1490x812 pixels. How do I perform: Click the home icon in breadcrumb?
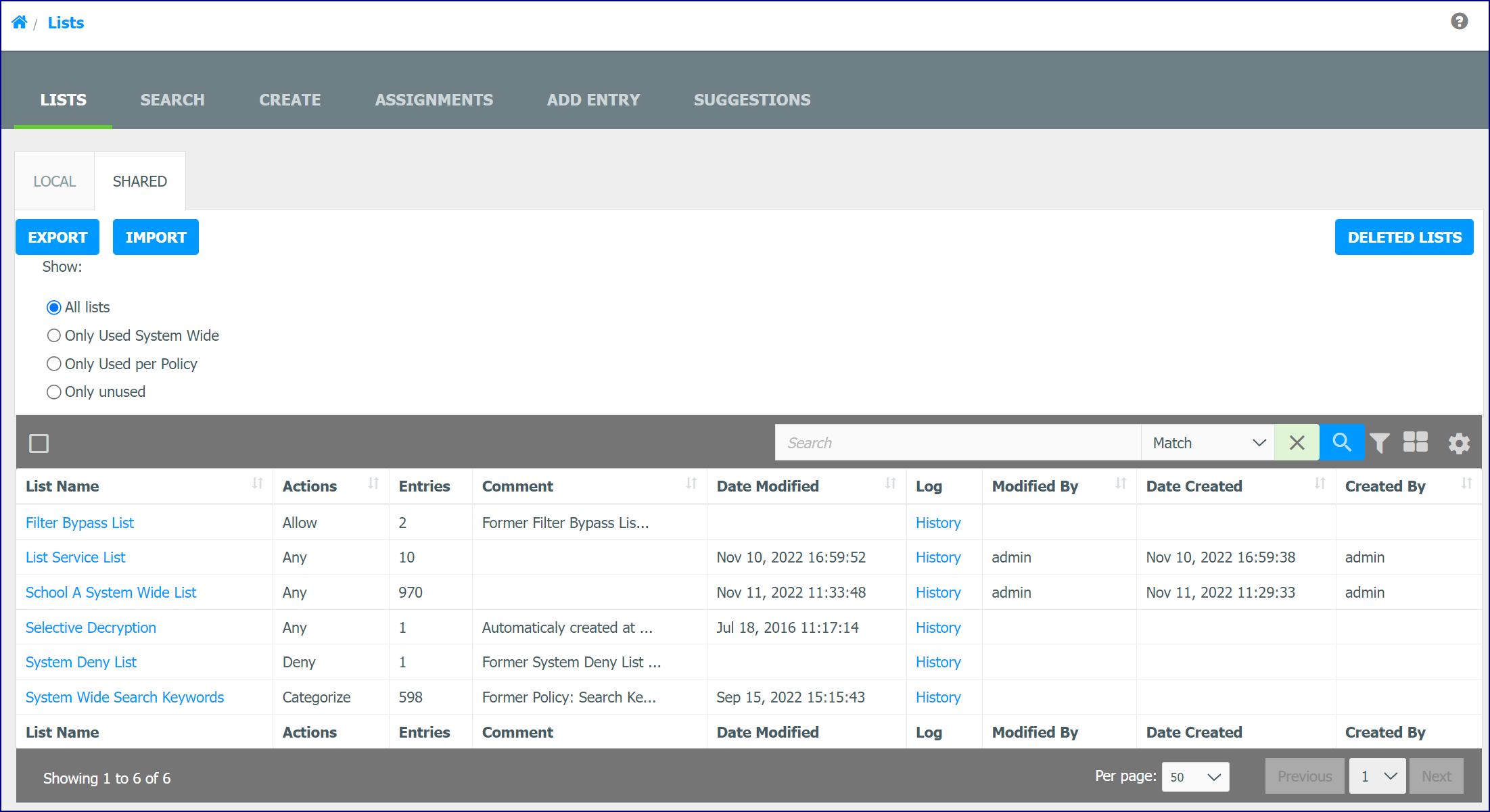20,22
